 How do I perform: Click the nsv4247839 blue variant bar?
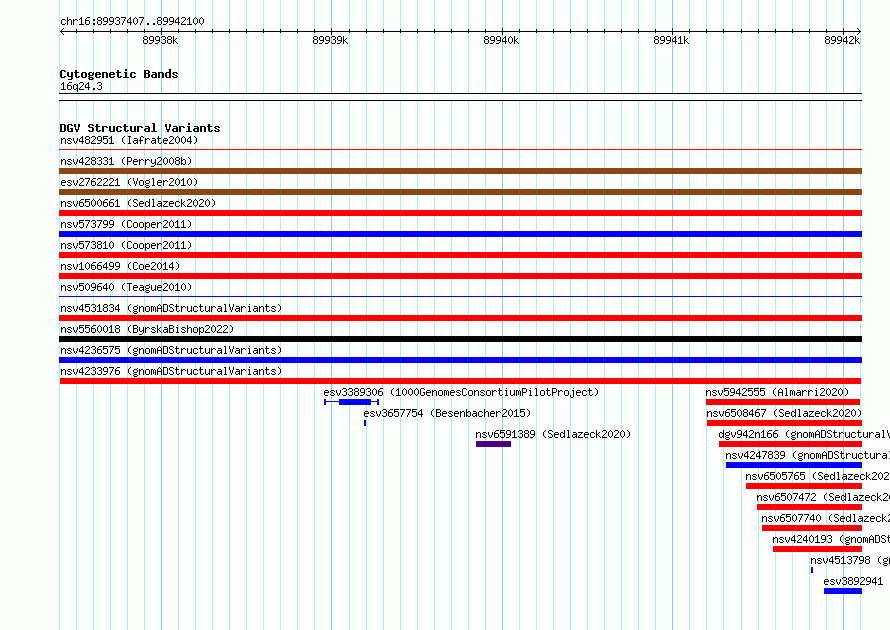coord(794,465)
